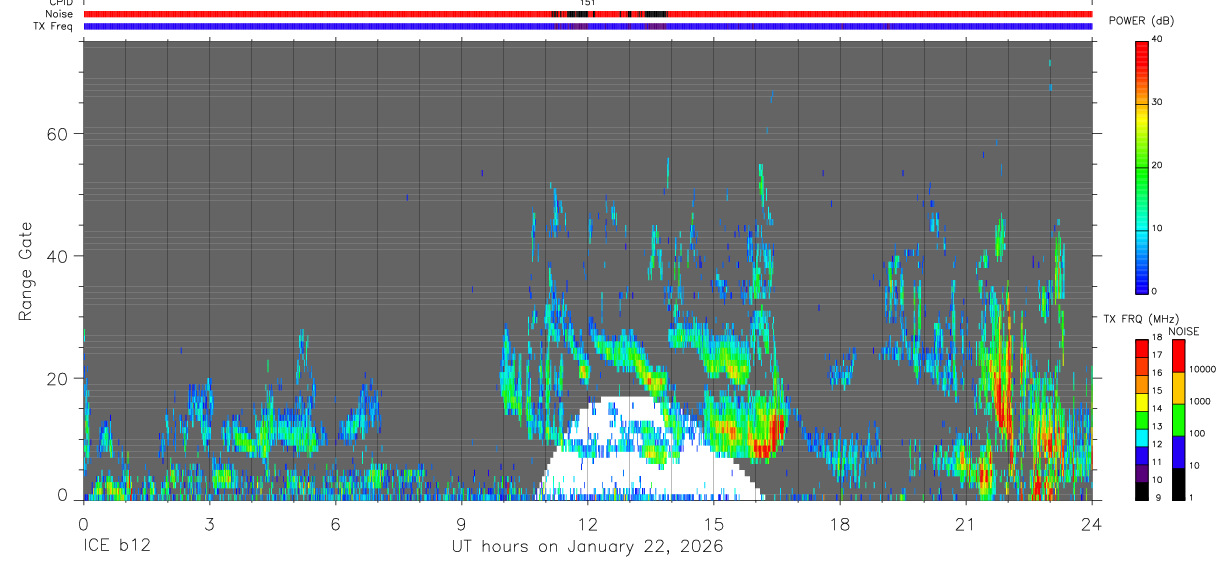Select the 40 tick on POWER color bar

coord(1156,39)
